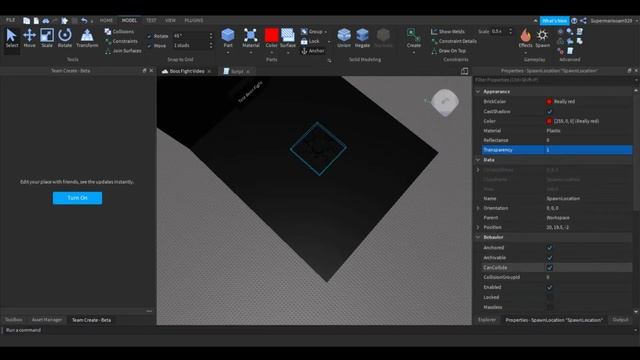The image size is (640, 360).
Task: Click Join Surfaces option
Action: (x=123, y=51)
